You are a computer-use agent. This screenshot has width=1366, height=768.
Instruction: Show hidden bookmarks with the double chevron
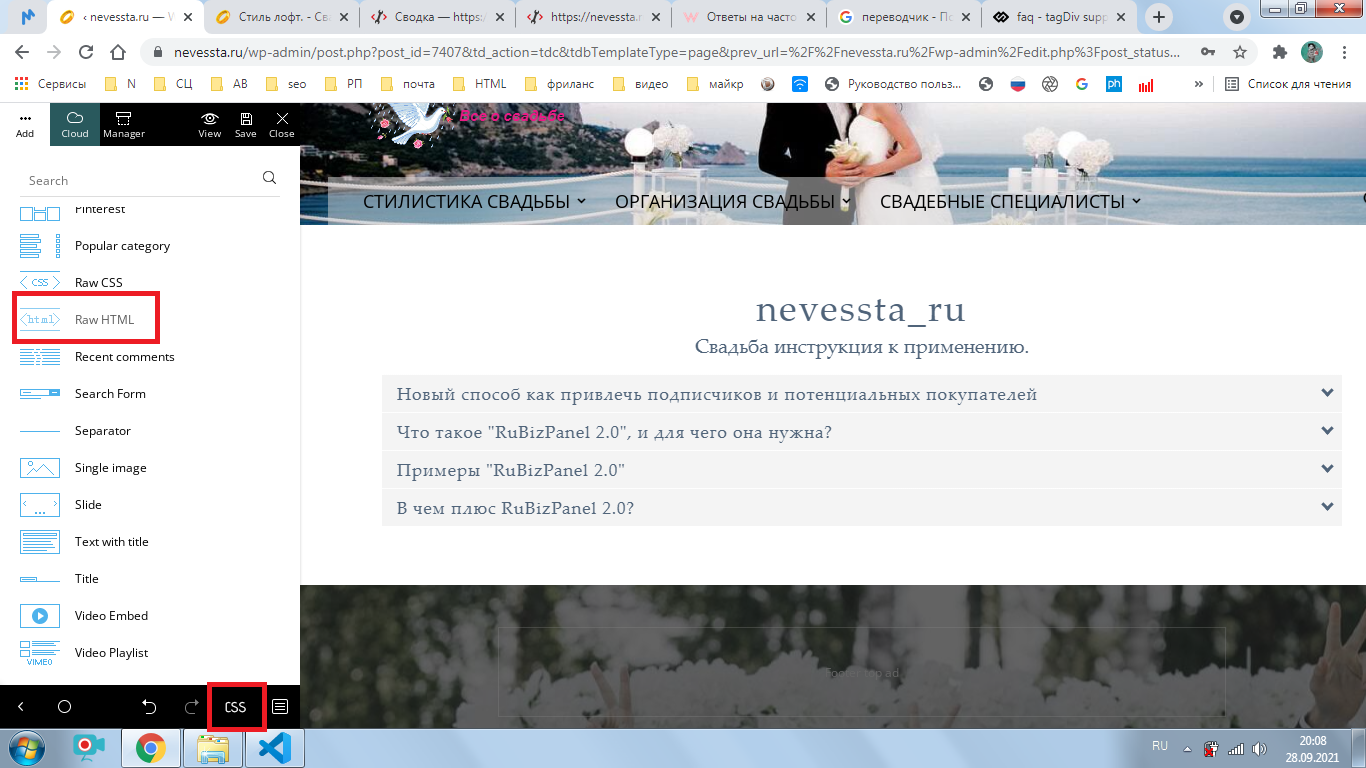(1199, 85)
